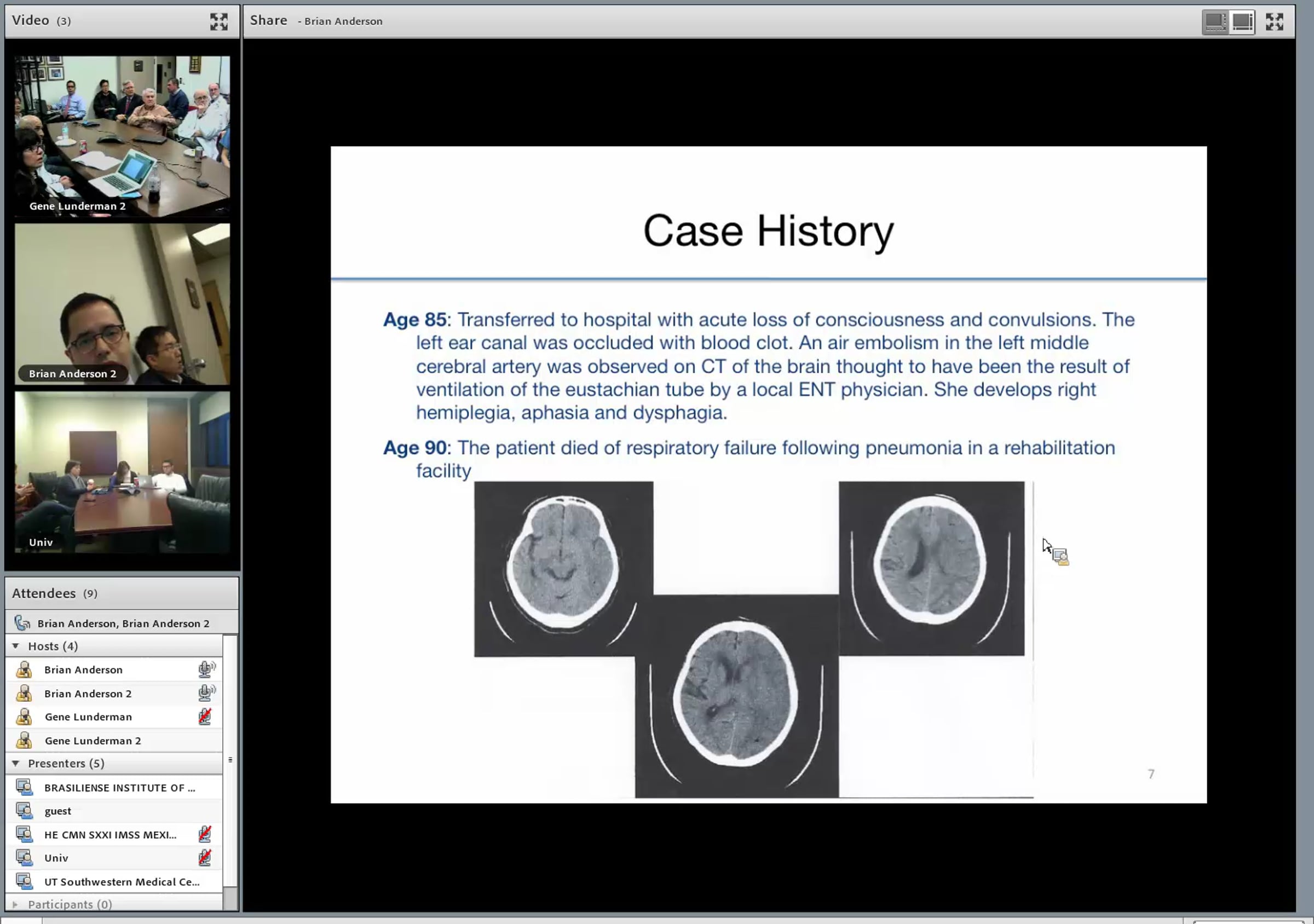Screen dimensions: 1314x924
Task: Maximize the Video pod with fullscreen icon
Action: click(x=218, y=22)
